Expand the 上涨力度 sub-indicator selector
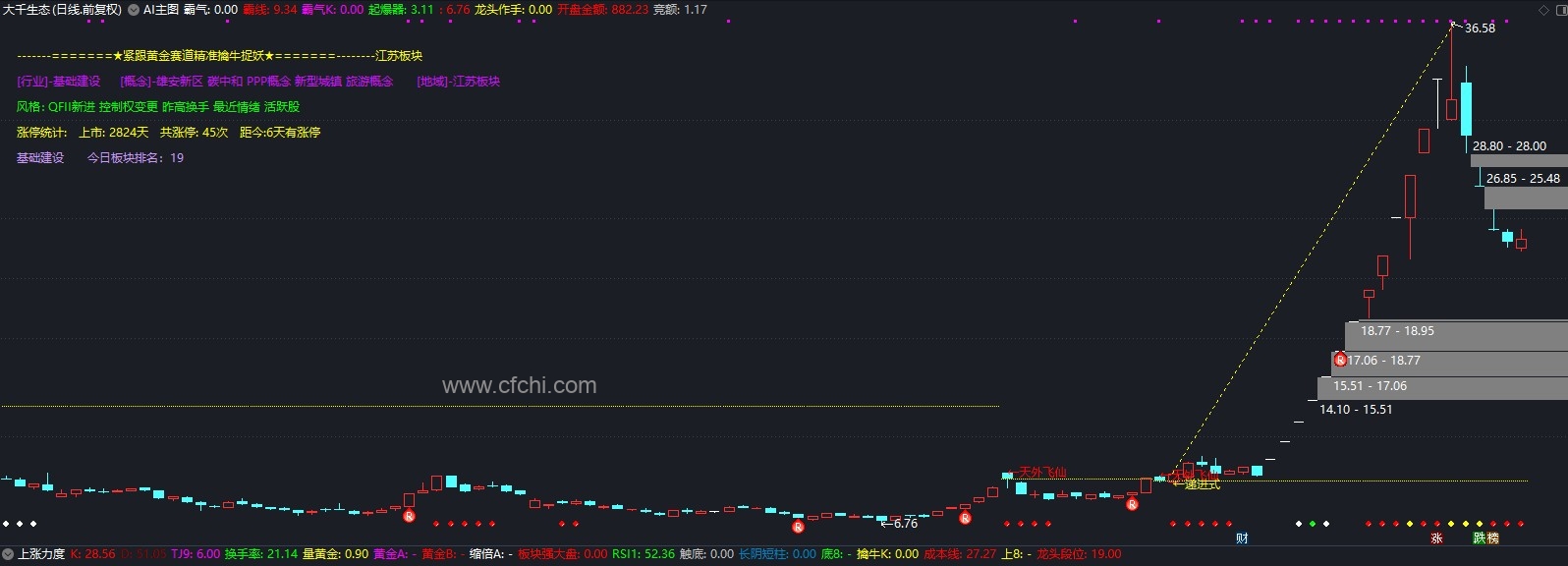1568x566 pixels. click(x=8, y=554)
